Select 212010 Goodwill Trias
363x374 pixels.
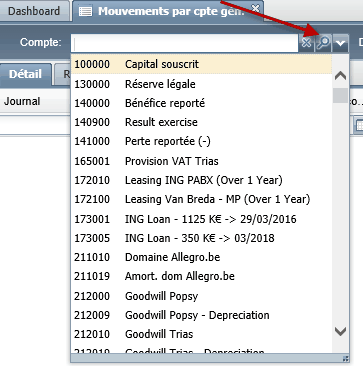(201, 334)
